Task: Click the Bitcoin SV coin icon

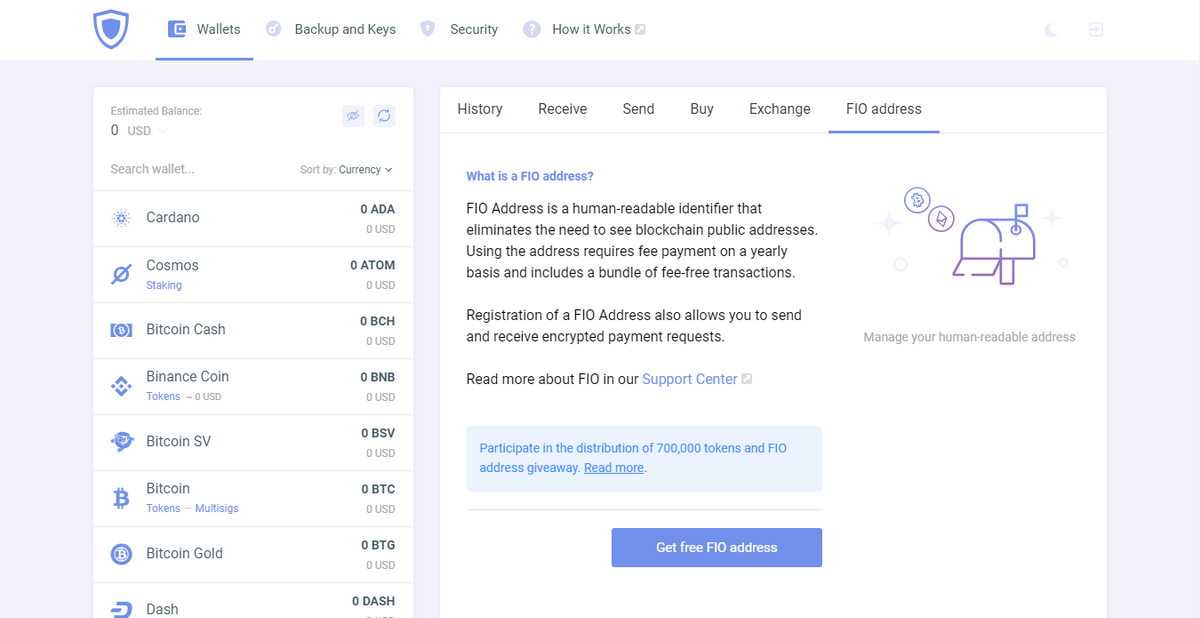Action: point(121,442)
